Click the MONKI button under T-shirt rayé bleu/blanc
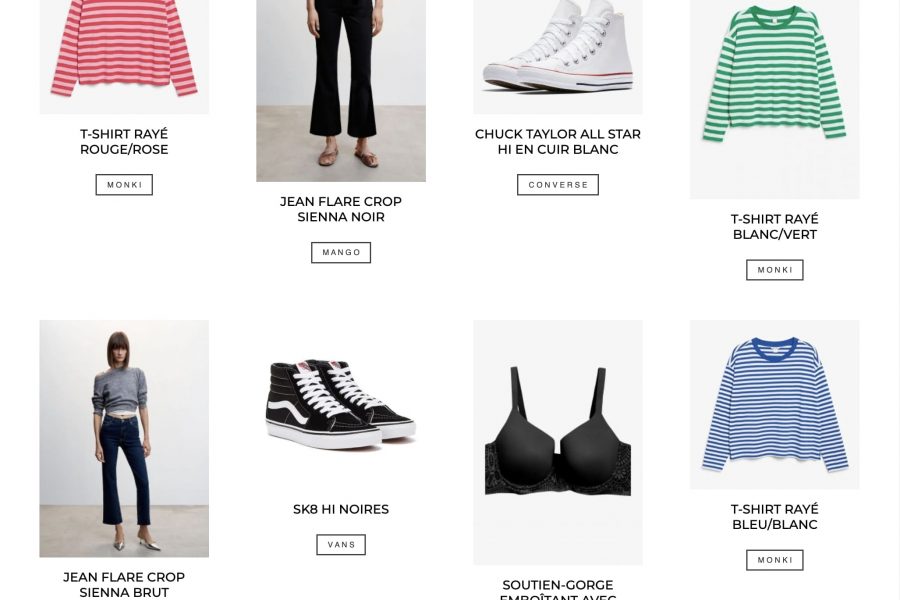The width and height of the screenshot is (900, 600). [775, 560]
